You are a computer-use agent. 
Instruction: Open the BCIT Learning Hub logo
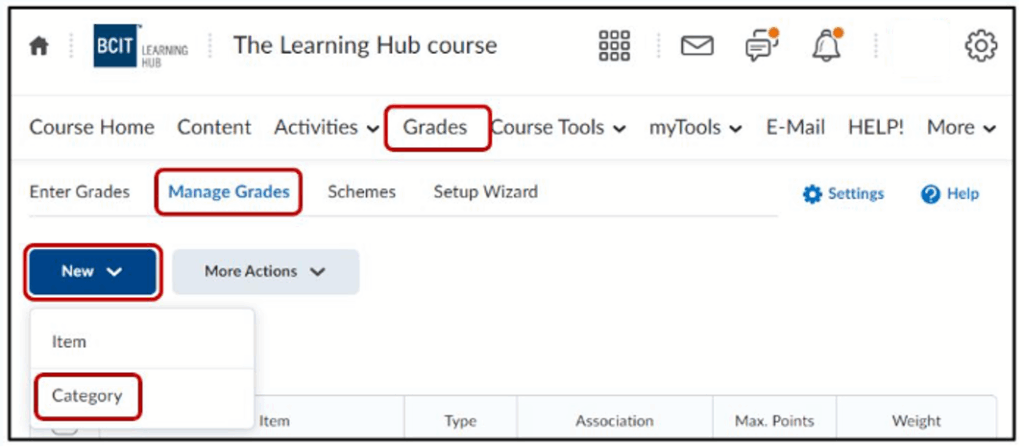tap(140, 47)
